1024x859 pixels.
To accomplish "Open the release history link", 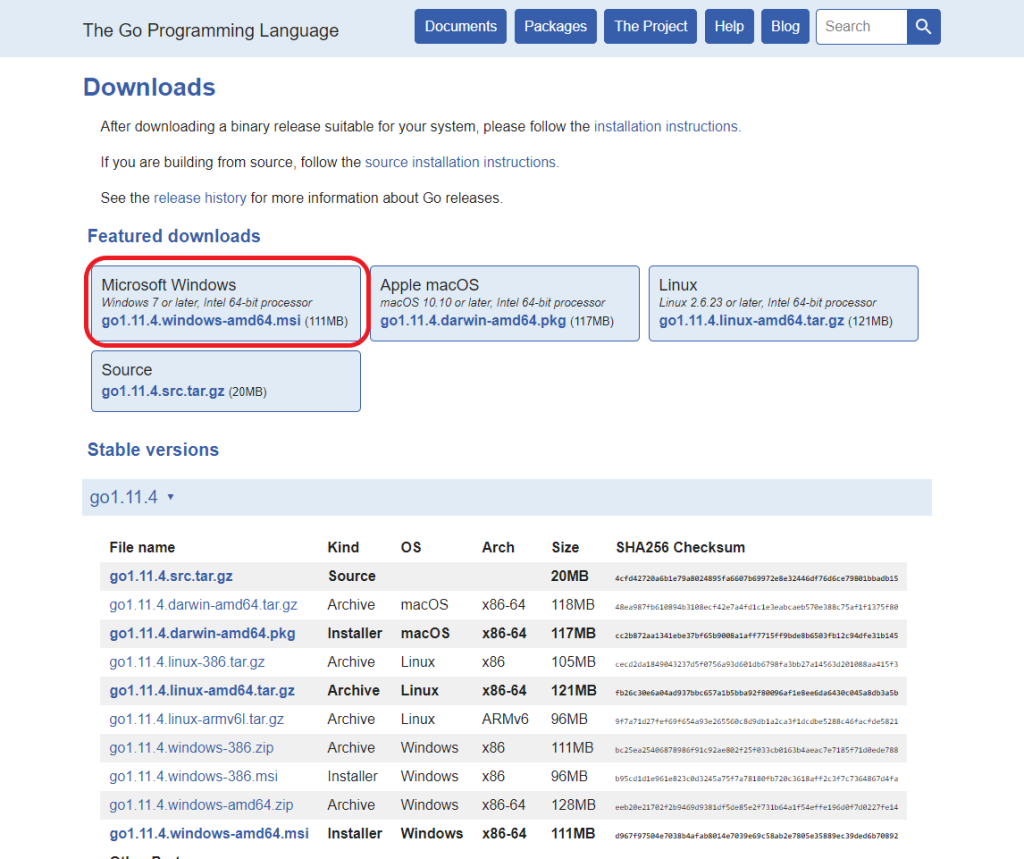I will [200, 198].
